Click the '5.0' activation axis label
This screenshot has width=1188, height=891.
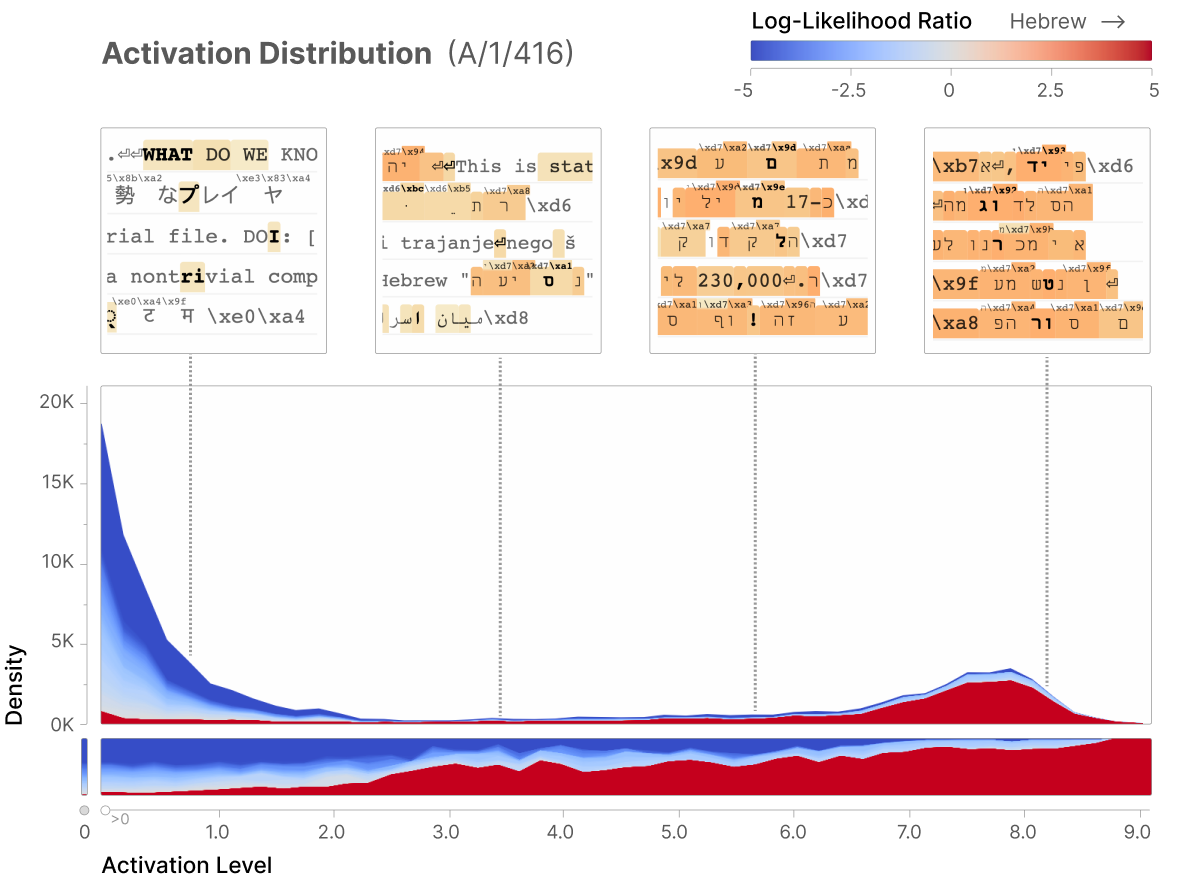(674, 832)
